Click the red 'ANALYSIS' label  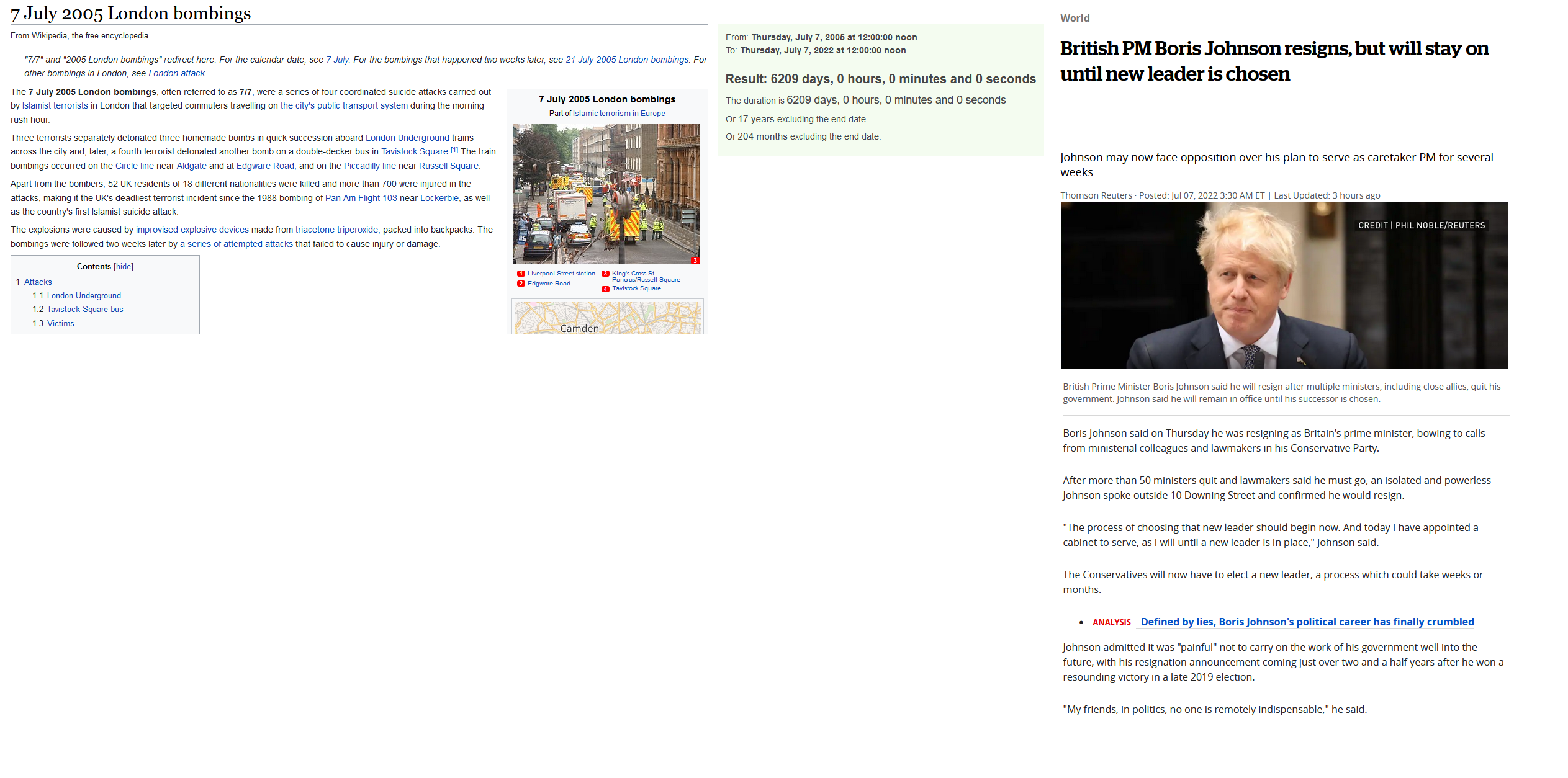(x=1112, y=622)
